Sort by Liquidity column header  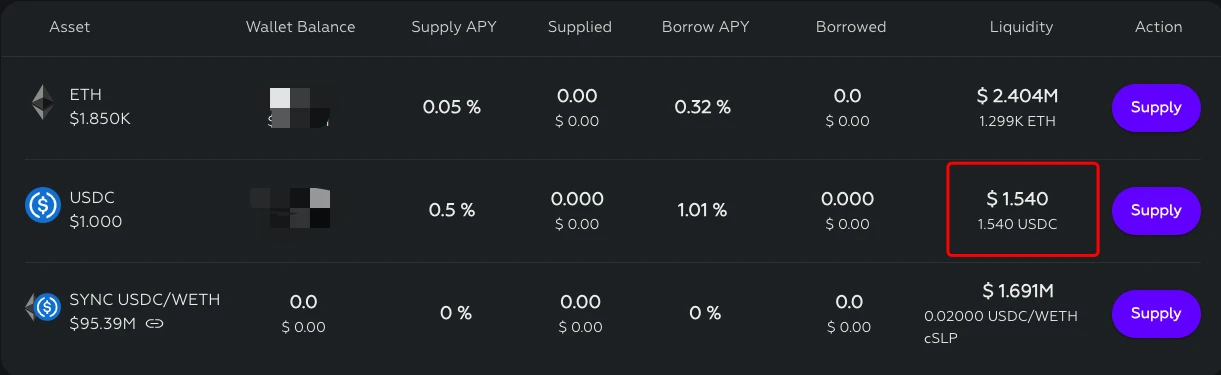tap(1020, 27)
